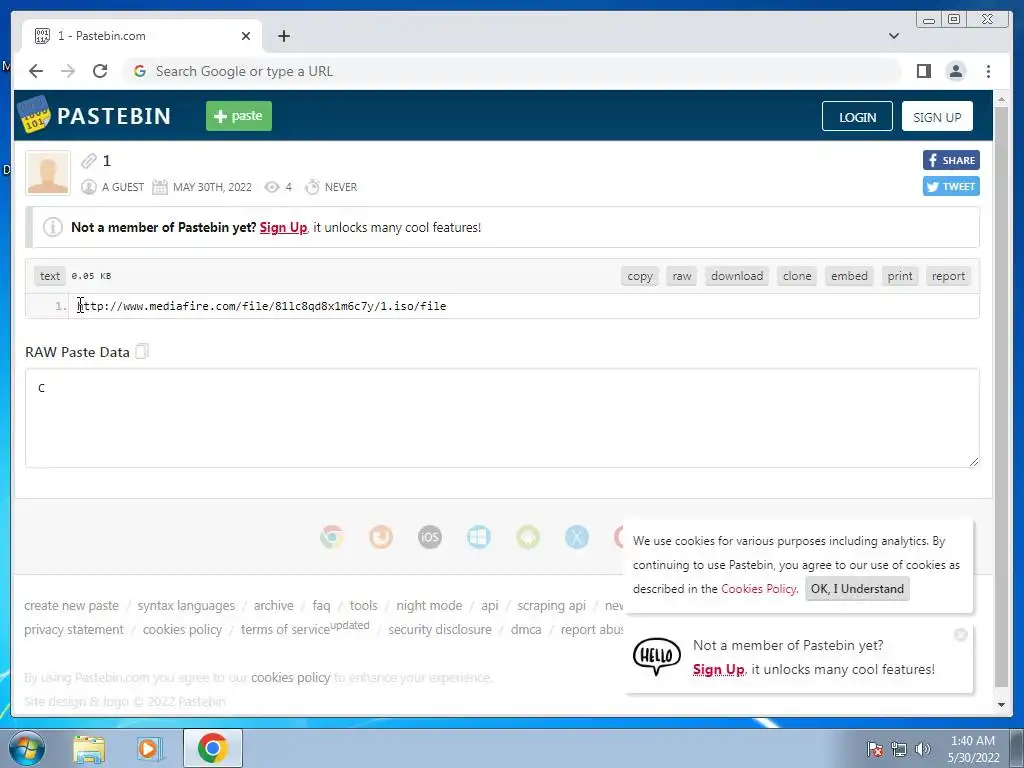
Task: Click the guest avatar thumbnail
Action: point(48,173)
